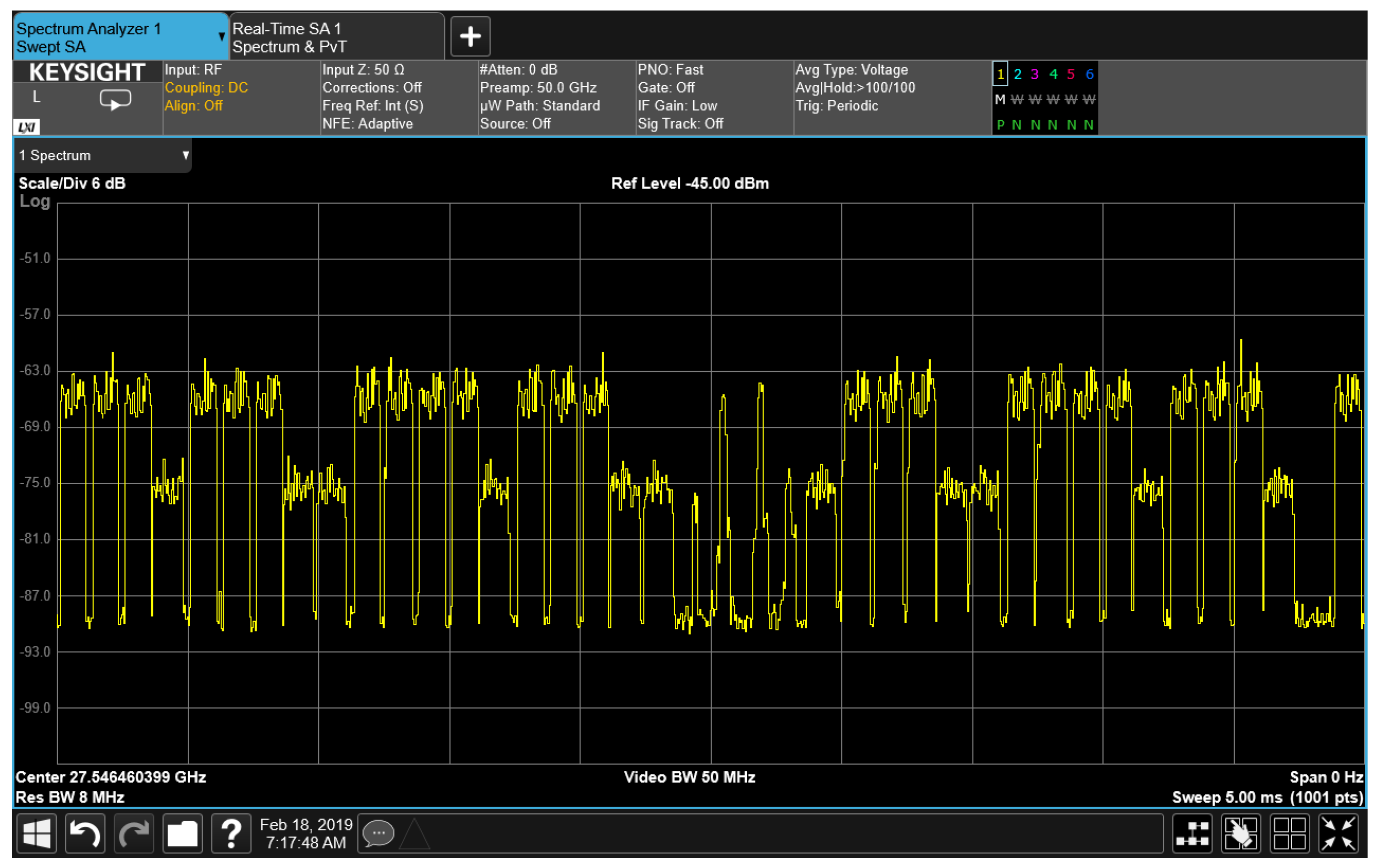Image resolution: width=1376 pixels, height=868 pixels.
Task: Click the Ref Level -45.00 dBm label
Action: (690, 183)
